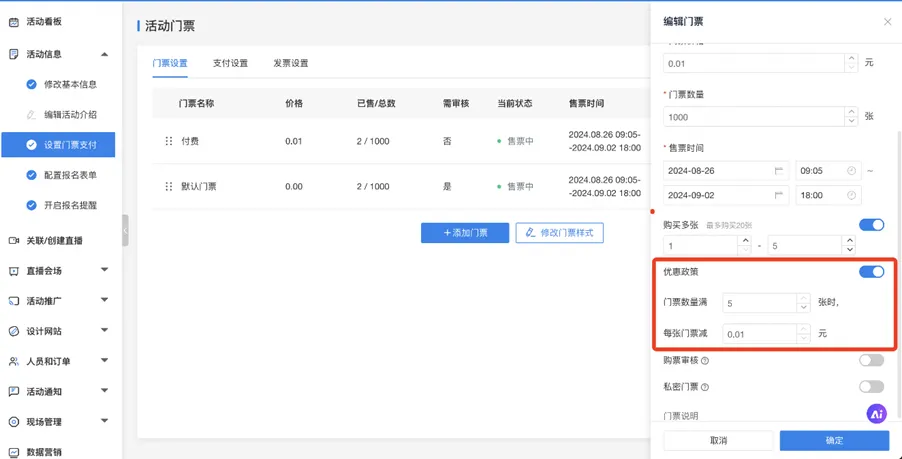Open calendar icon in 2024-08-26 date field
The height and width of the screenshot is (459, 902).
click(779, 171)
